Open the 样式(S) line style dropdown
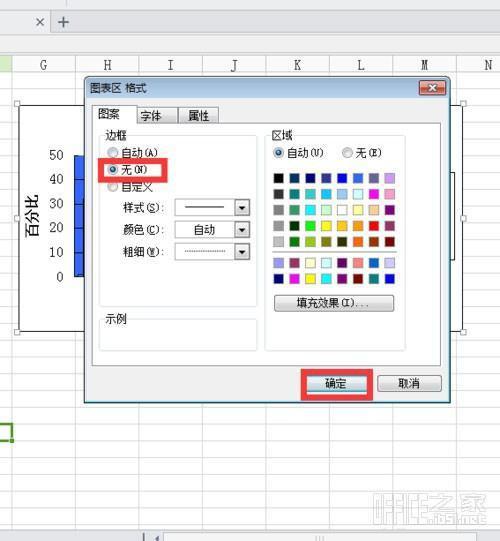Image resolution: width=500 pixels, height=541 pixels. 242,208
